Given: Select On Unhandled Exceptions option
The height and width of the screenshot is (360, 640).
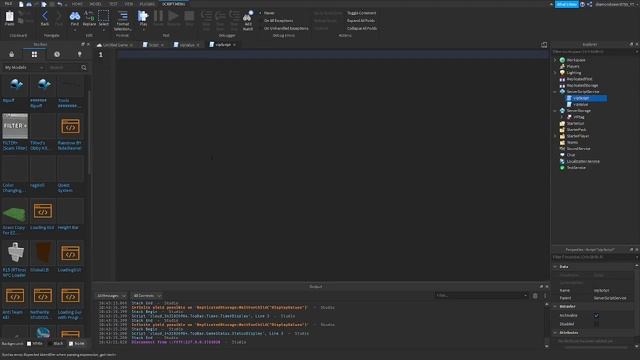Looking at the screenshot, I should pos(286,29).
